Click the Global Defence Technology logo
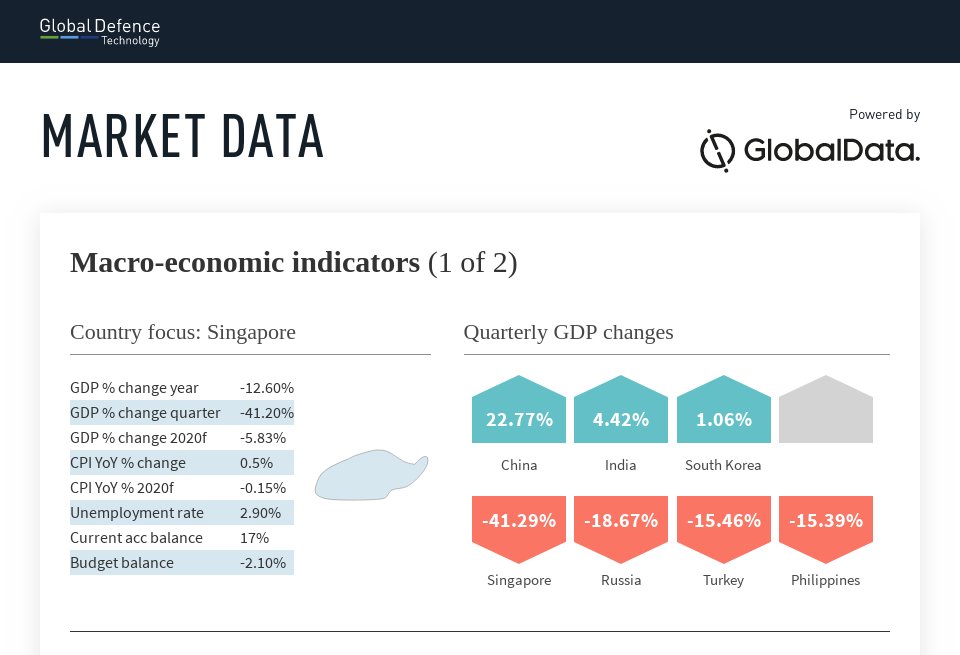960x655 pixels. 100,32
